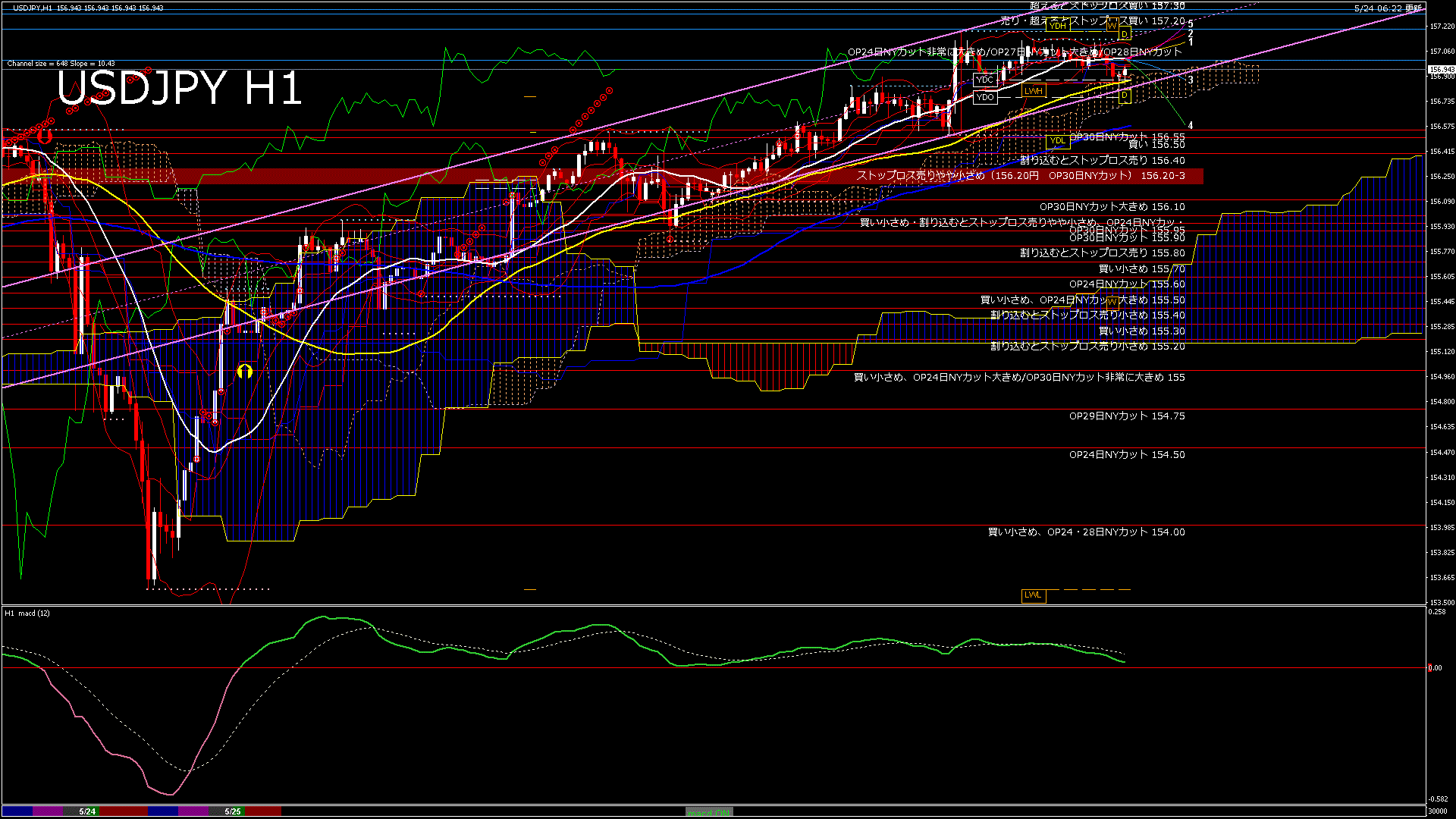Click the orange W pivot label
This screenshot has height=819, width=1456.
tap(1112, 26)
